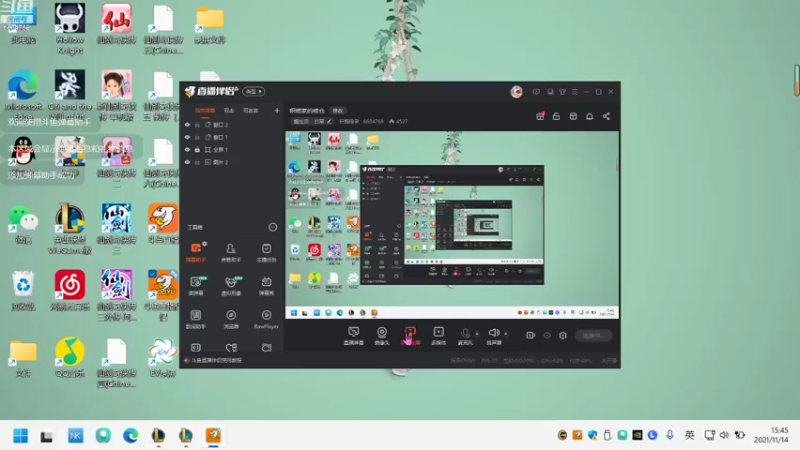Switch to the second scene tab

(229, 111)
